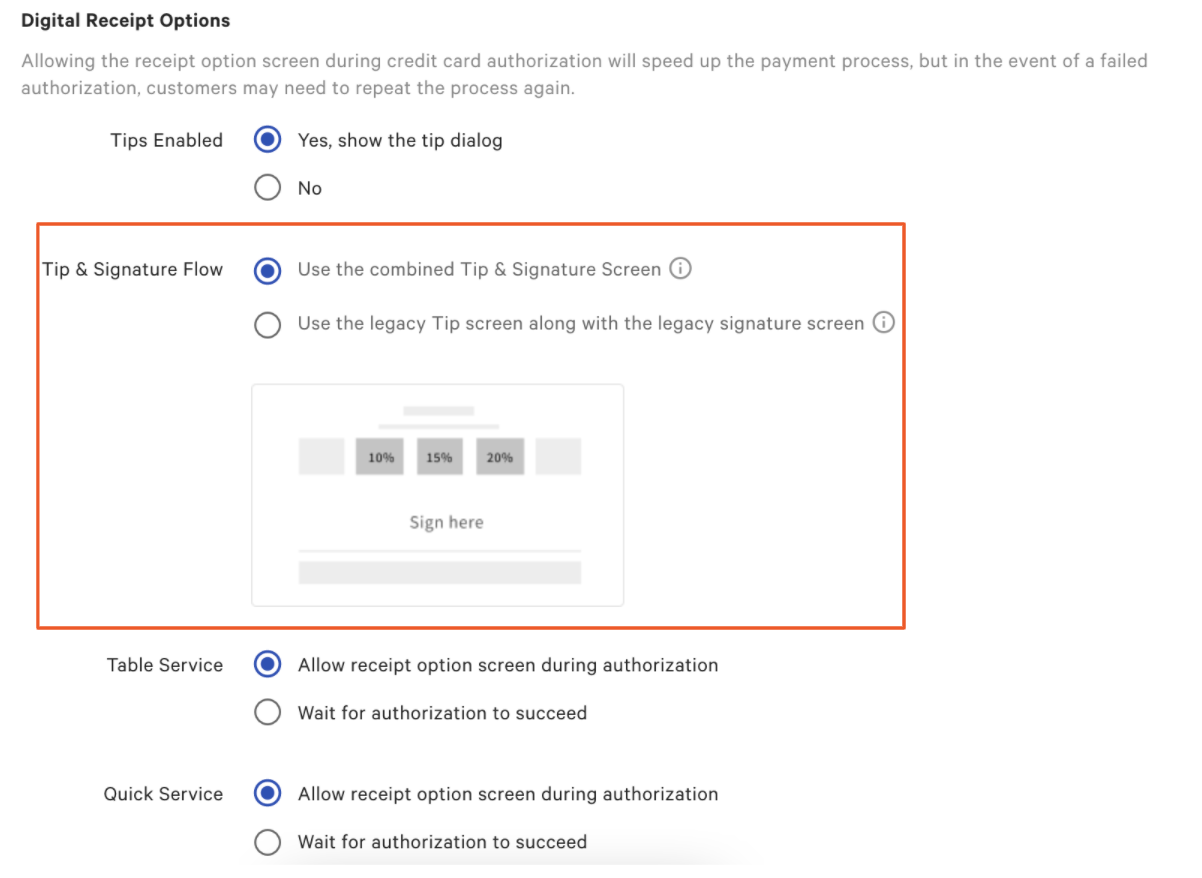Click the Tips Enabled label

click(166, 140)
